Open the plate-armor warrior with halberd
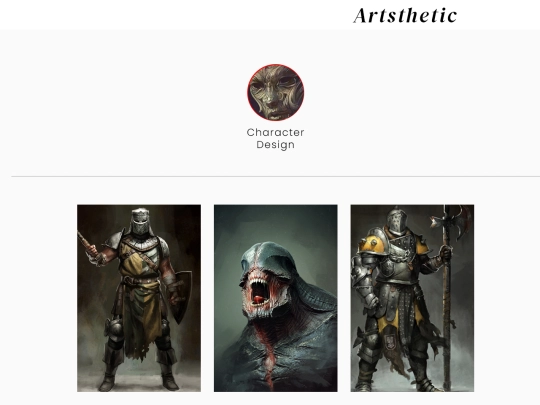 point(412,298)
